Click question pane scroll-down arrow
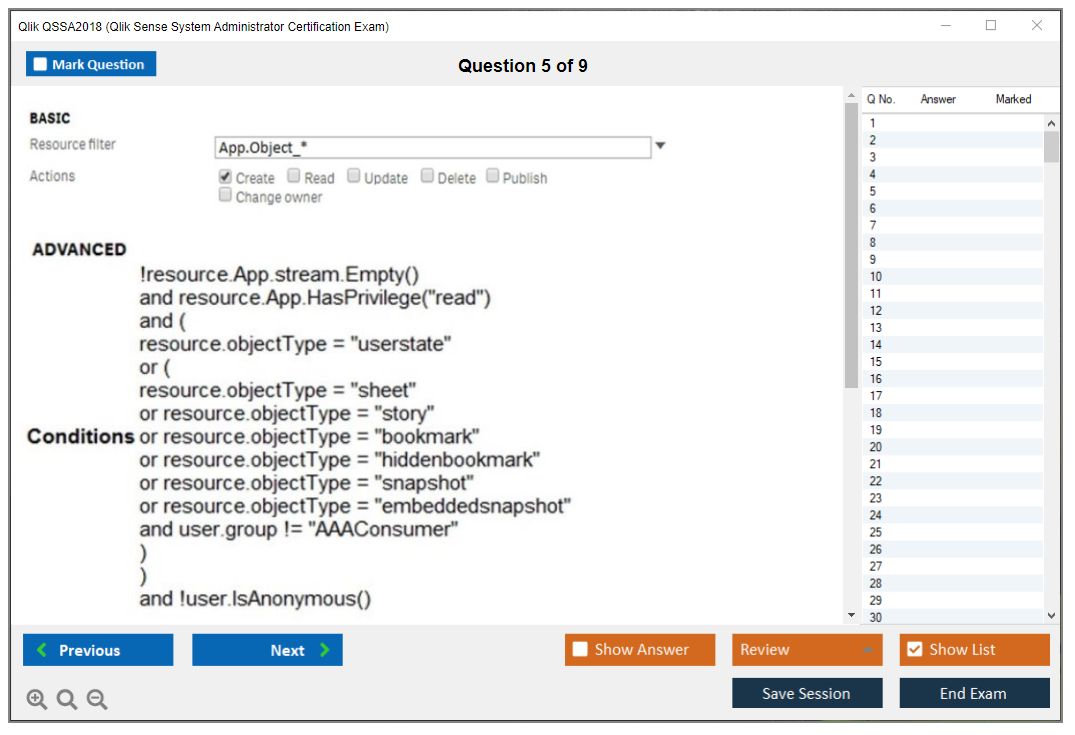This screenshot has width=1075, height=735. 851,615
